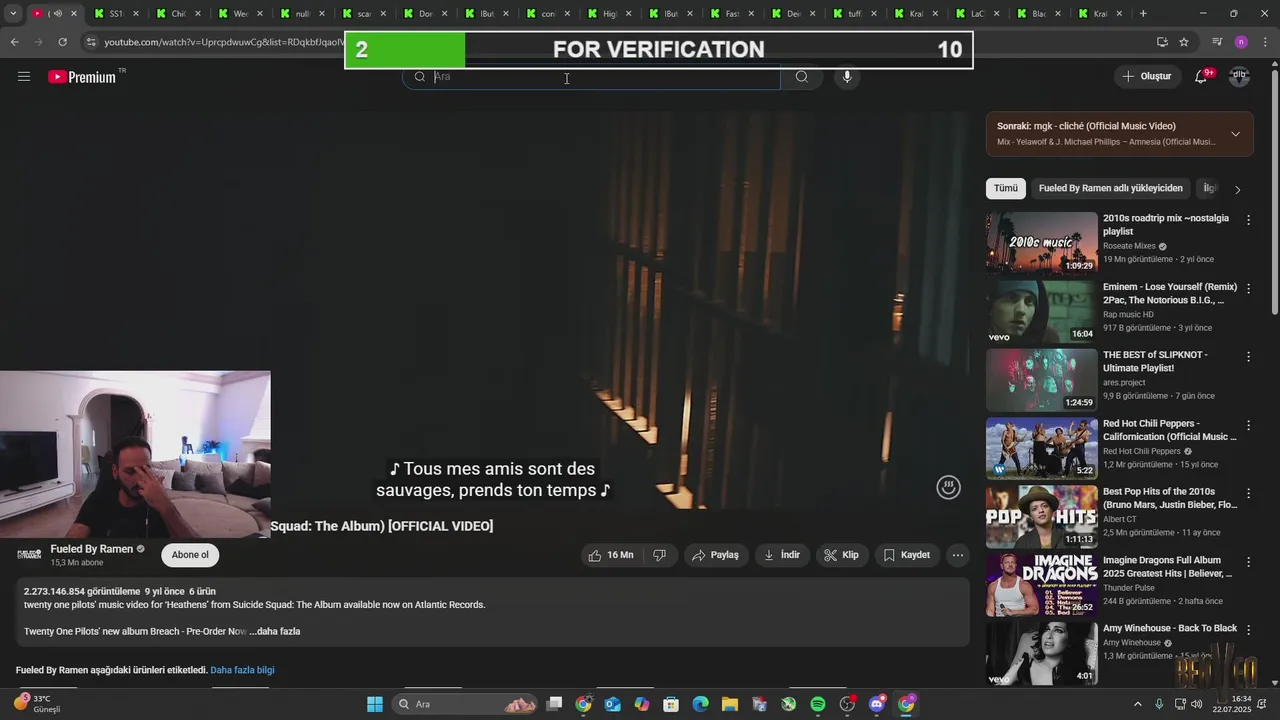Show hidden system tray icons
Viewport: 1280px width, 720px height.
pyautogui.click(x=1137, y=704)
